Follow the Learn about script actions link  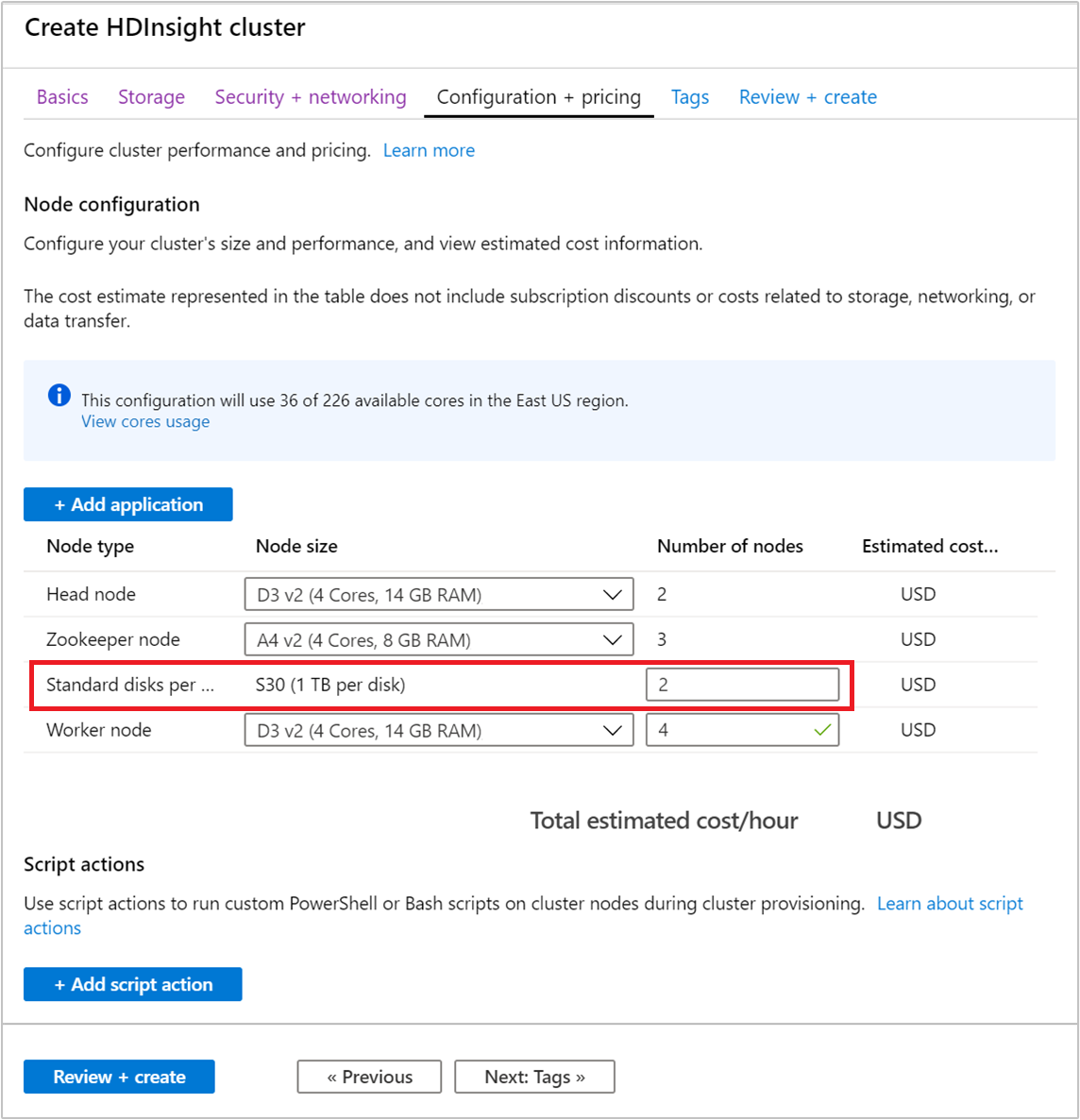click(x=950, y=904)
